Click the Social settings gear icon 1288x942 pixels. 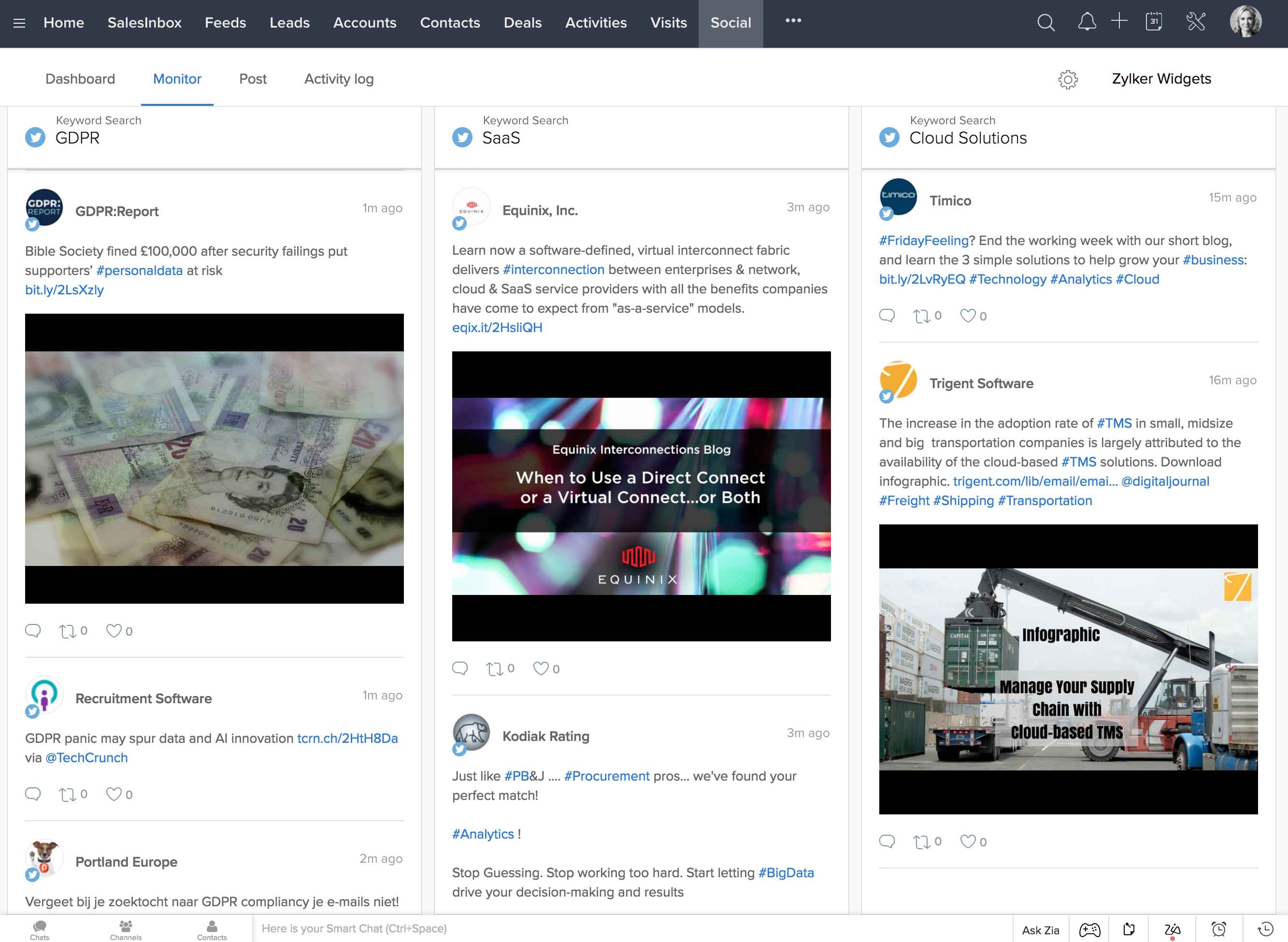coord(1068,79)
